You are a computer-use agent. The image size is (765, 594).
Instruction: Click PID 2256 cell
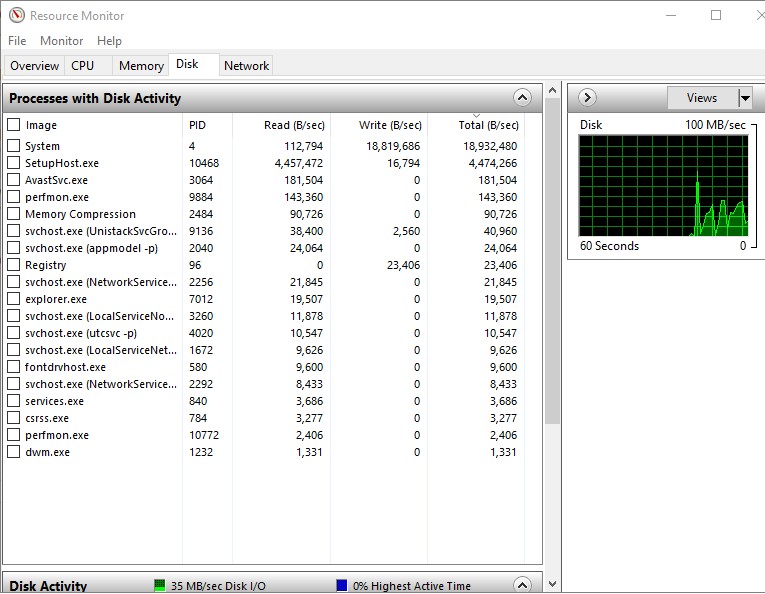pos(201,282)
